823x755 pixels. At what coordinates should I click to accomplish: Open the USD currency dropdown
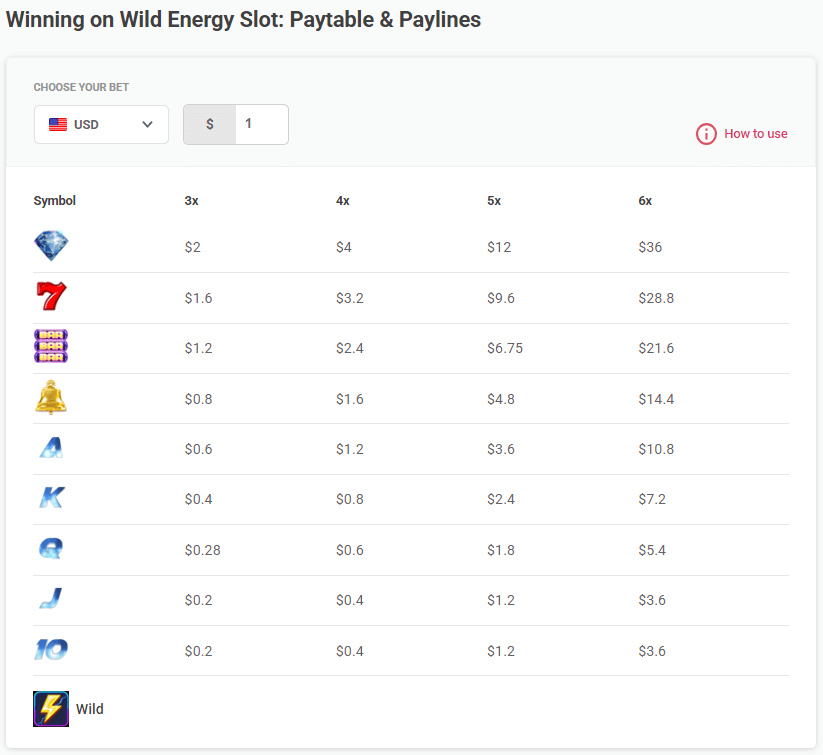tap(100, 124)
